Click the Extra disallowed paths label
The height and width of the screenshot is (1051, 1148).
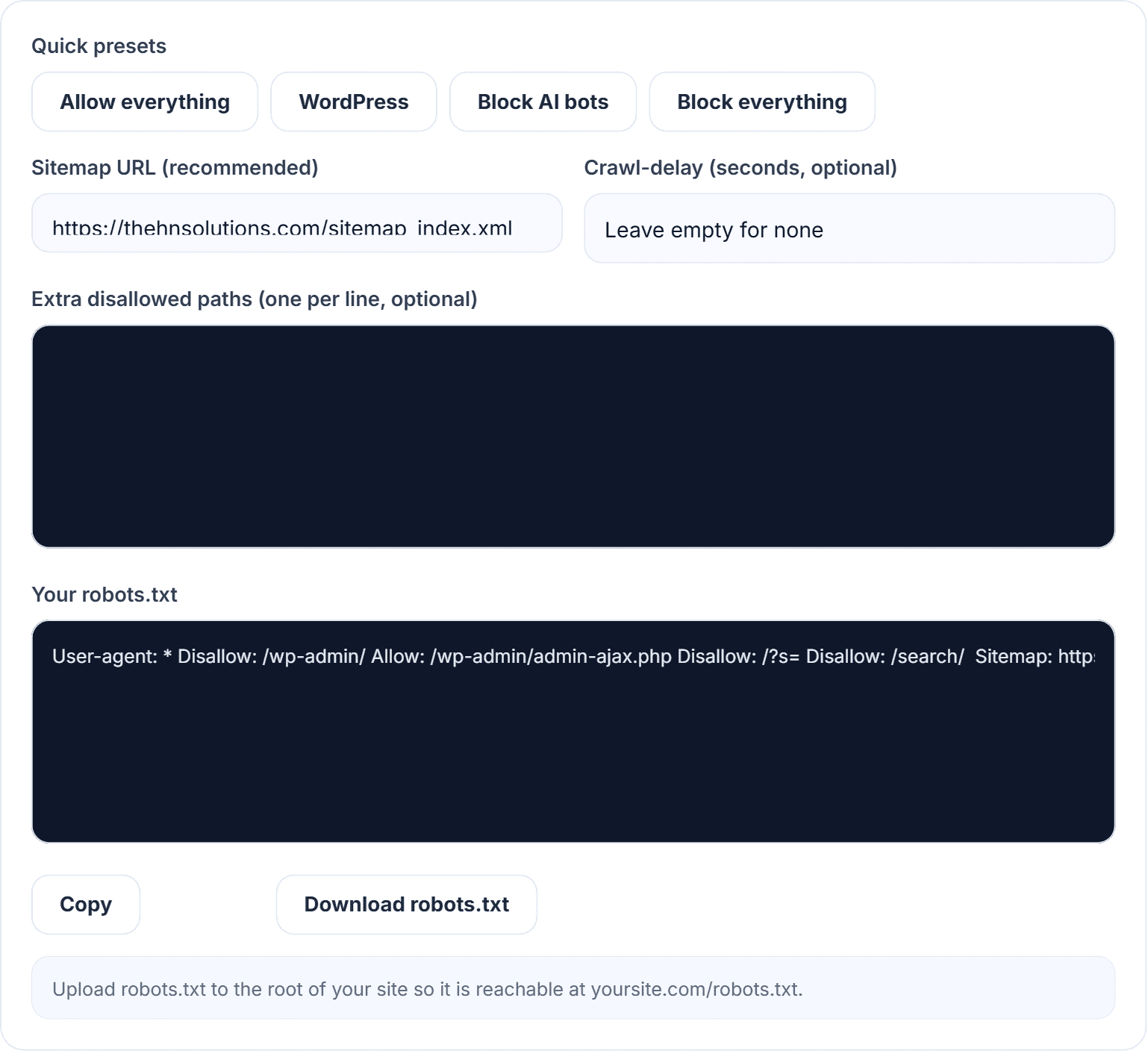[x=255, y=299]
